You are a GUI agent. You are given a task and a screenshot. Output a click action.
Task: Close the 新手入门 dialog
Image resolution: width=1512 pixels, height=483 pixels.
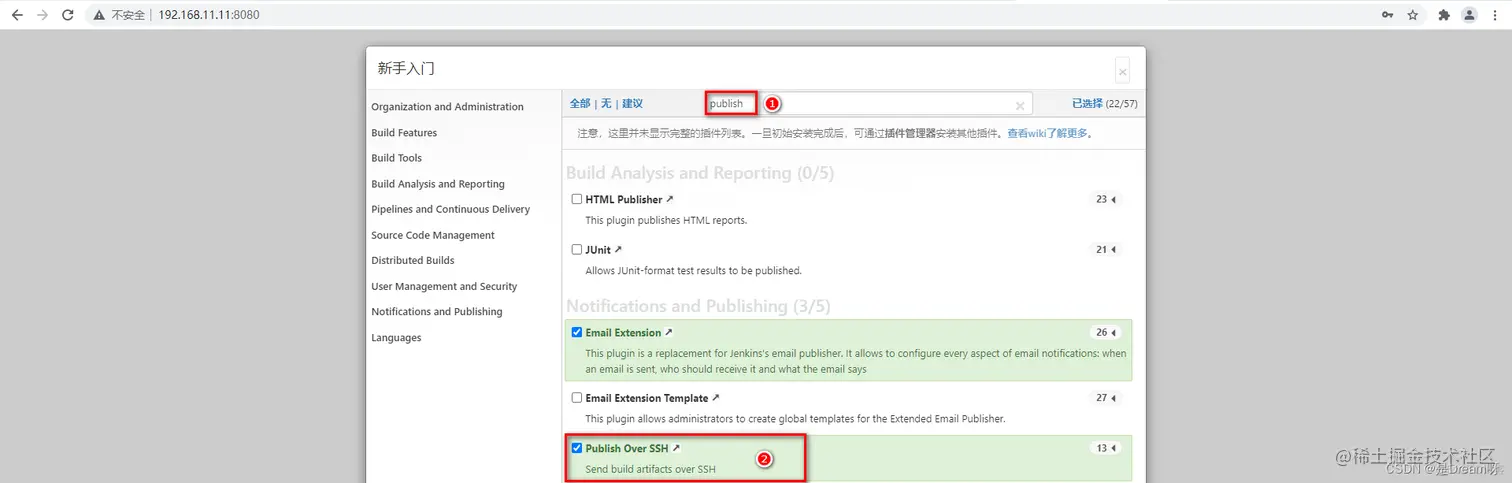coord(1123,71)
